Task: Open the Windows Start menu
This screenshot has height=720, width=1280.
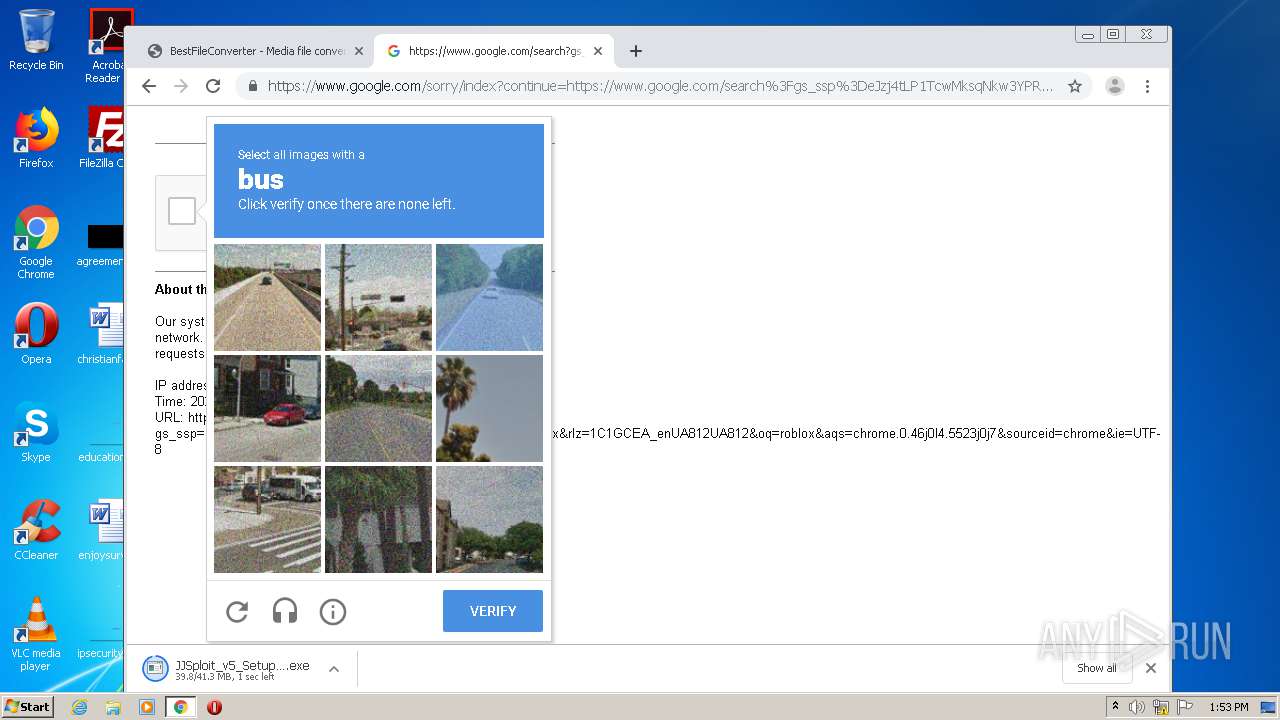Action: point(28,707)
